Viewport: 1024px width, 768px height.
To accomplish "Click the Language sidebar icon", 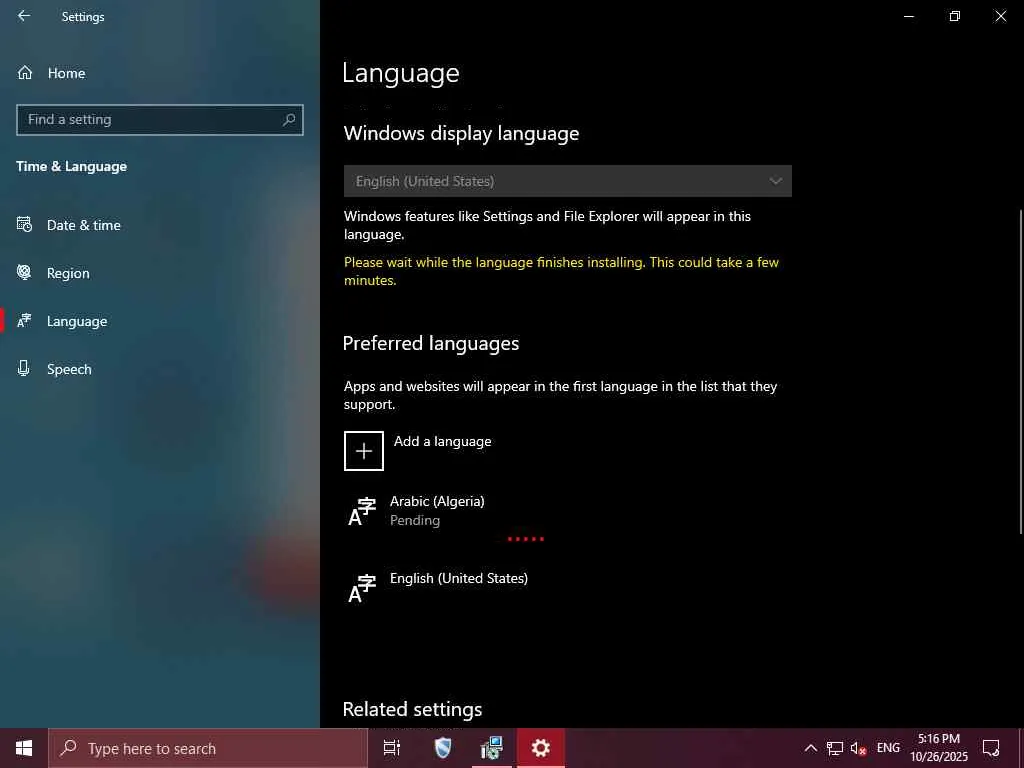I will (x=24, y=321).
